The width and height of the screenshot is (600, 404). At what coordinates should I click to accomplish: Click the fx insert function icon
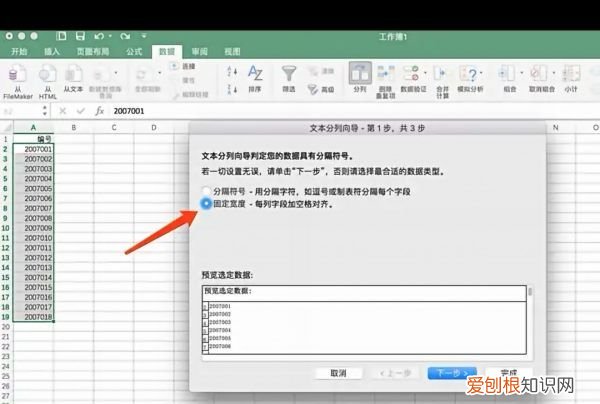(99, 111)
